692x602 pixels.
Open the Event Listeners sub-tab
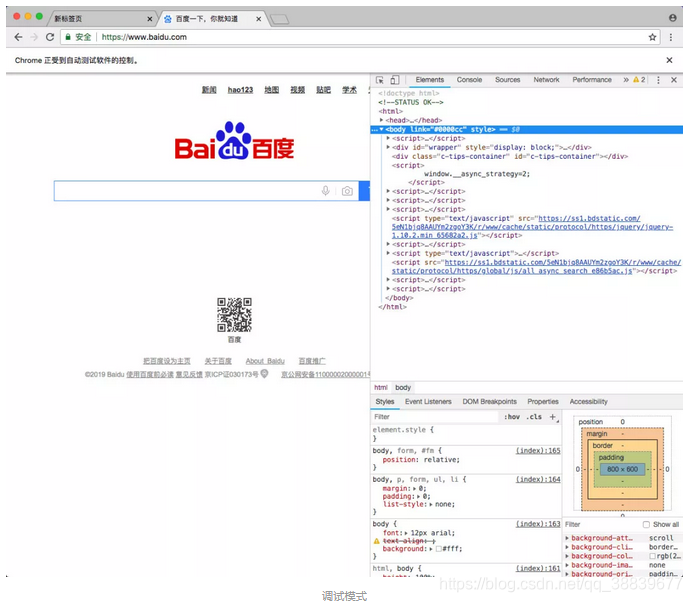point(428,402)
